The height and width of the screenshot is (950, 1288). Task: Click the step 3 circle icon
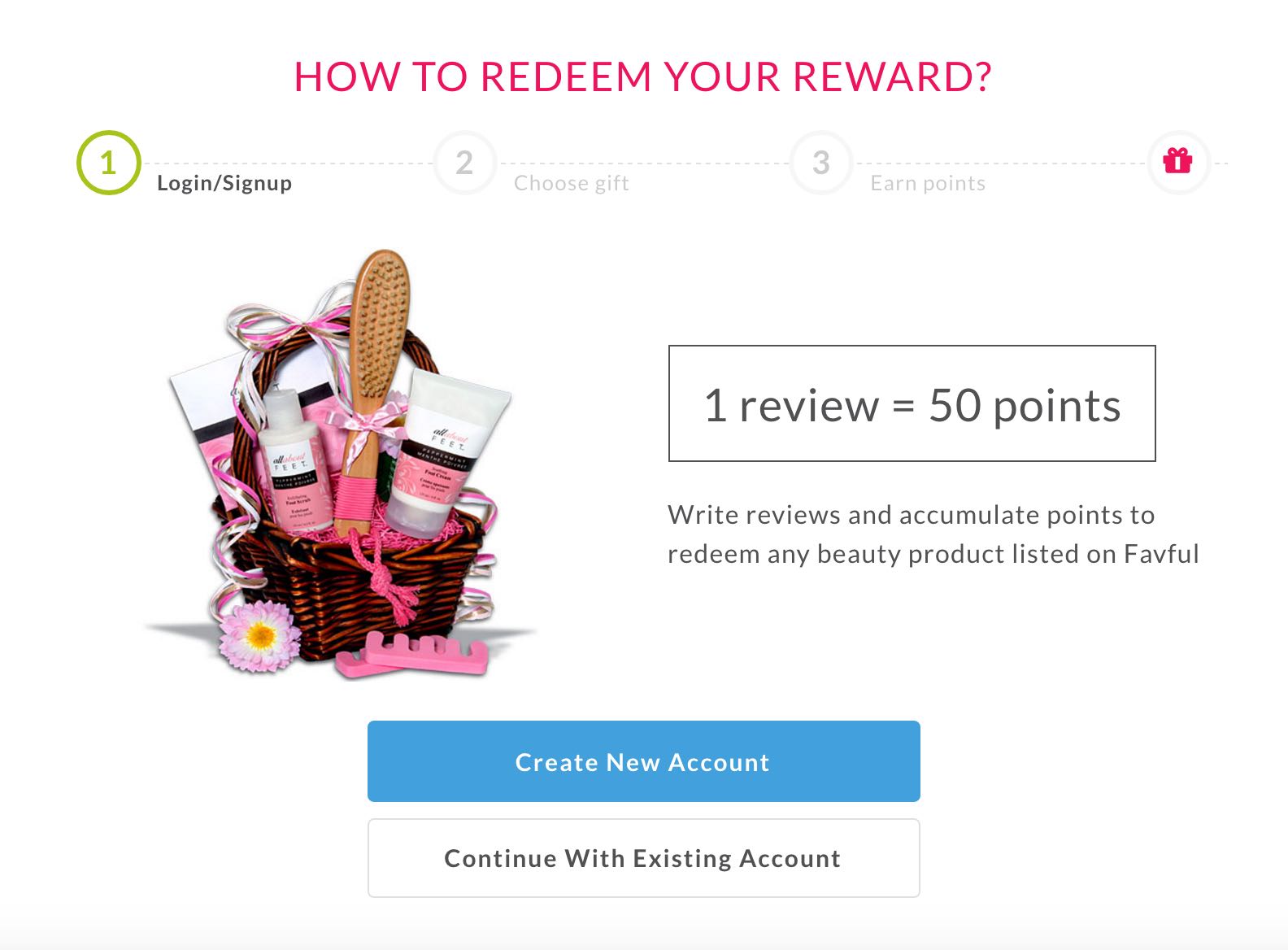pos(821,163)
